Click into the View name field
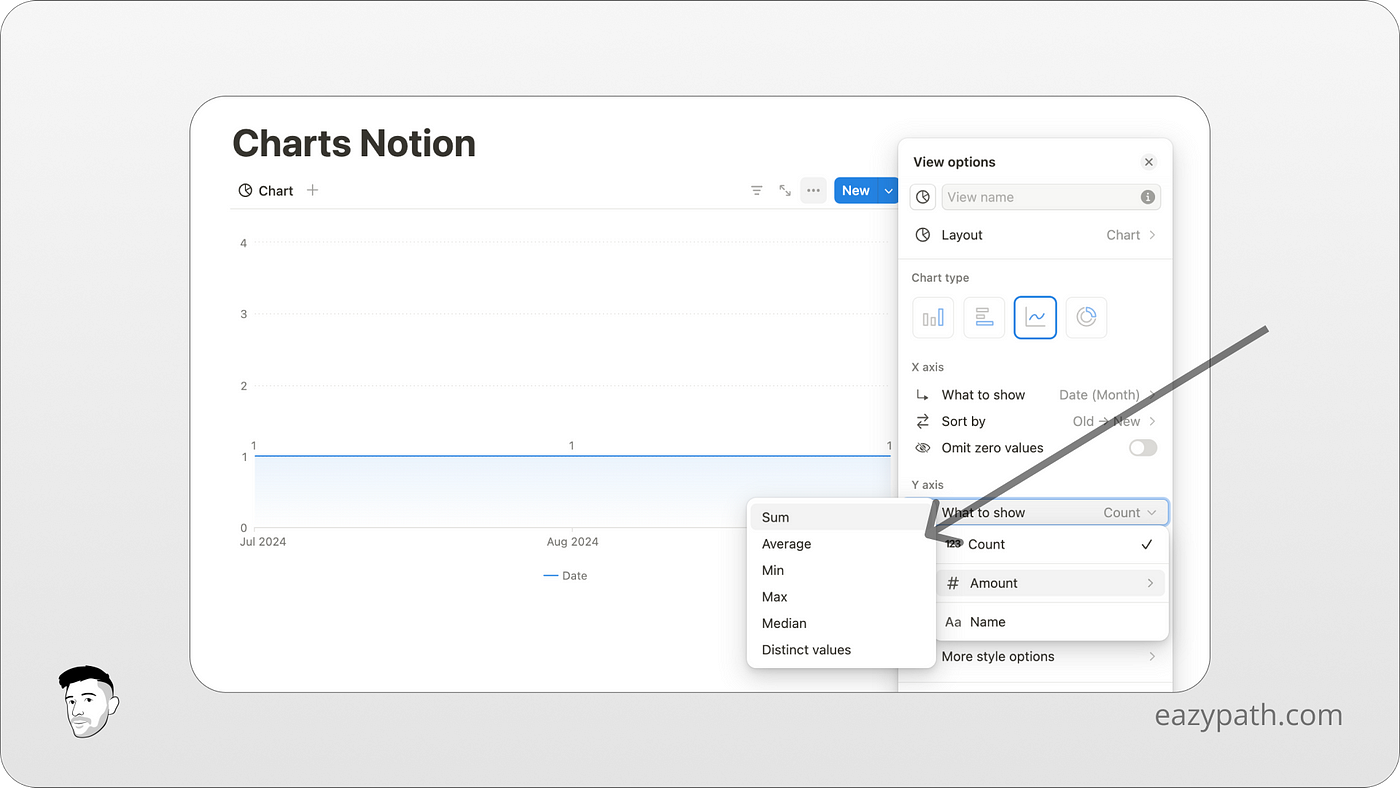Viewport: 1400px width, 788px height. (x=1051, y=197)
